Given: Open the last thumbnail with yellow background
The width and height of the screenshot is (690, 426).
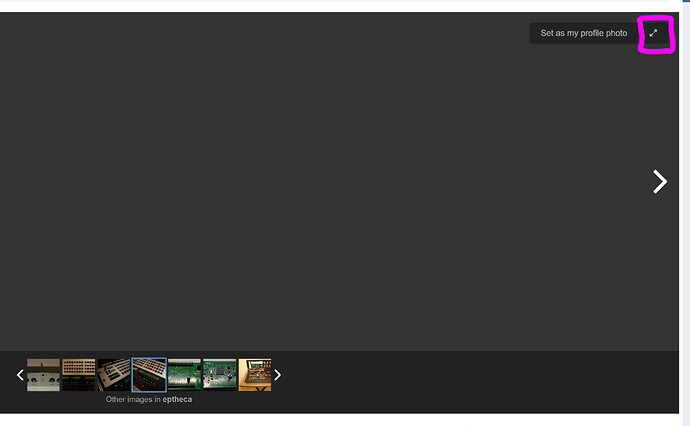Looking at the screenshot, I should tap(255, 375).
